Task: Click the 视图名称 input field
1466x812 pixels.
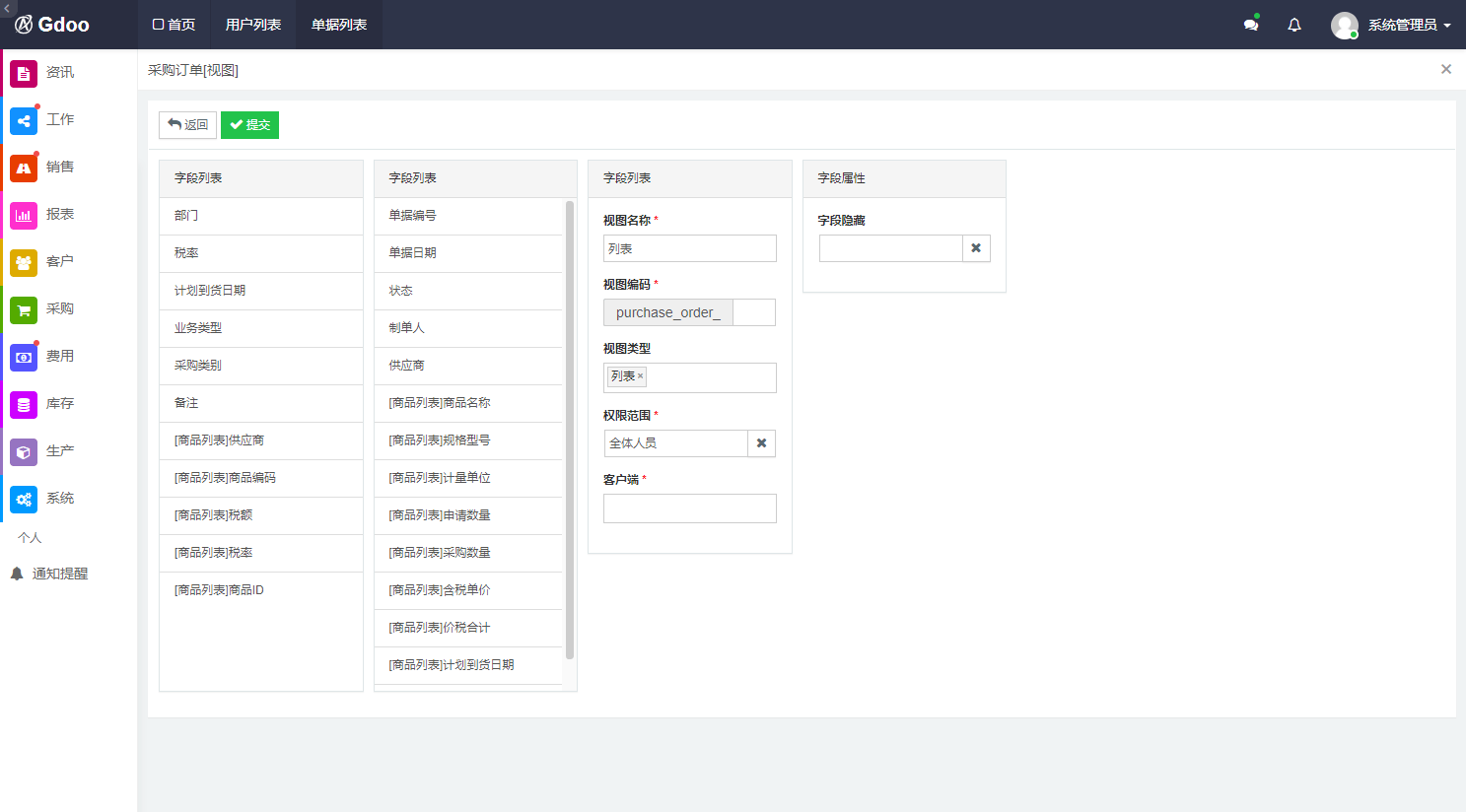Action: pyautogui.click(x=689, y=248)
